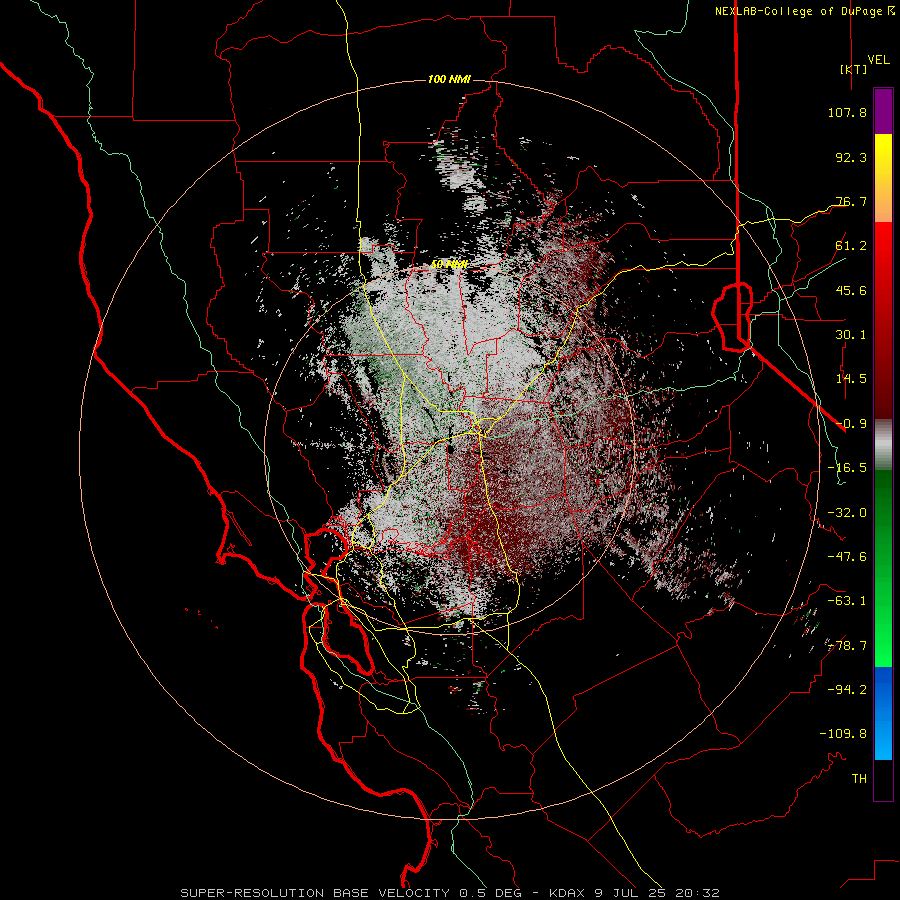Select the -16.5 value on velocity scale
This screenshot has height=900, width=900.
click(847, 468)
